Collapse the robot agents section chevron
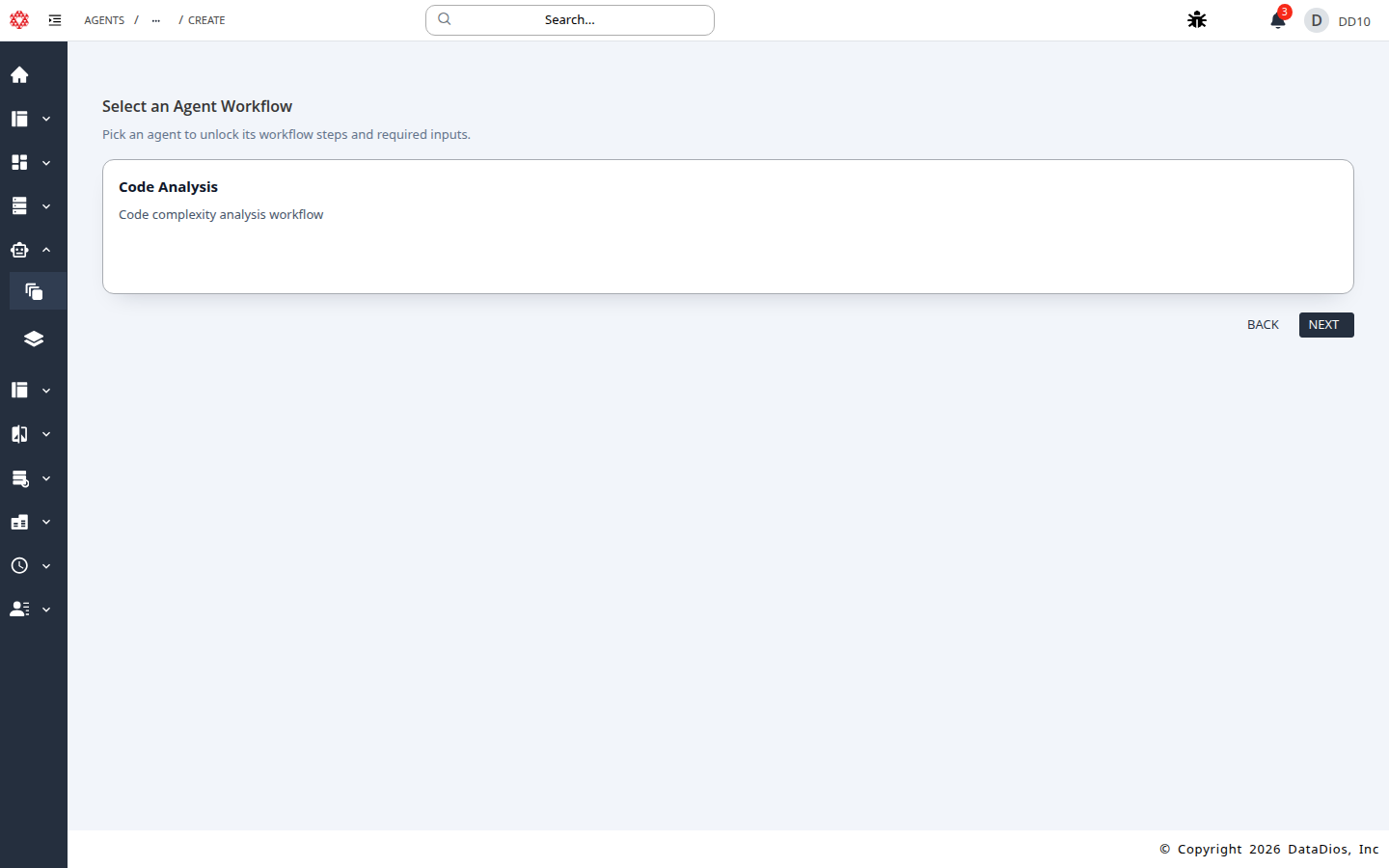Image resolution: width=1389 pixels, height=868 pixels. pos(46,250)
